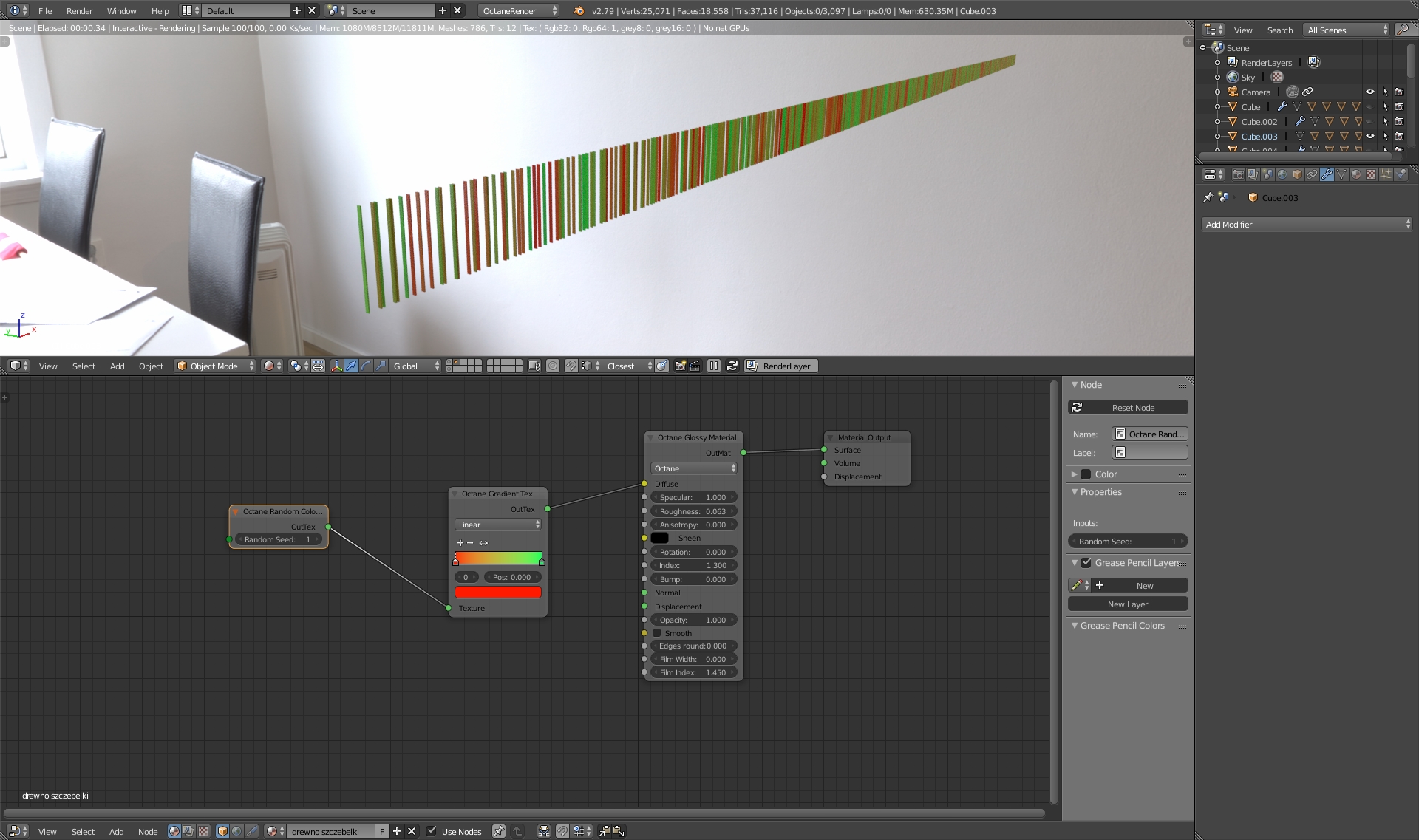Open the mesh Data properties tab
This screenshot has width=1419, height=840.
[1341, 174]
